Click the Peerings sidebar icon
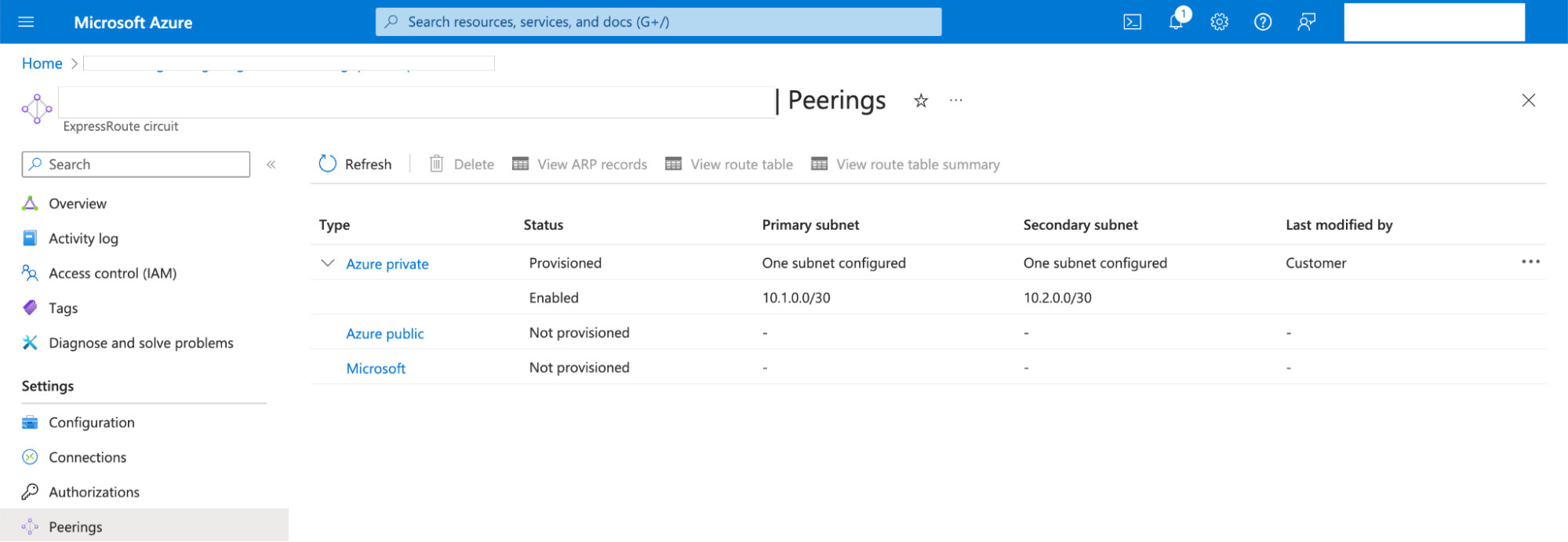Viewport: 1568px width, 542px height. 30,526
